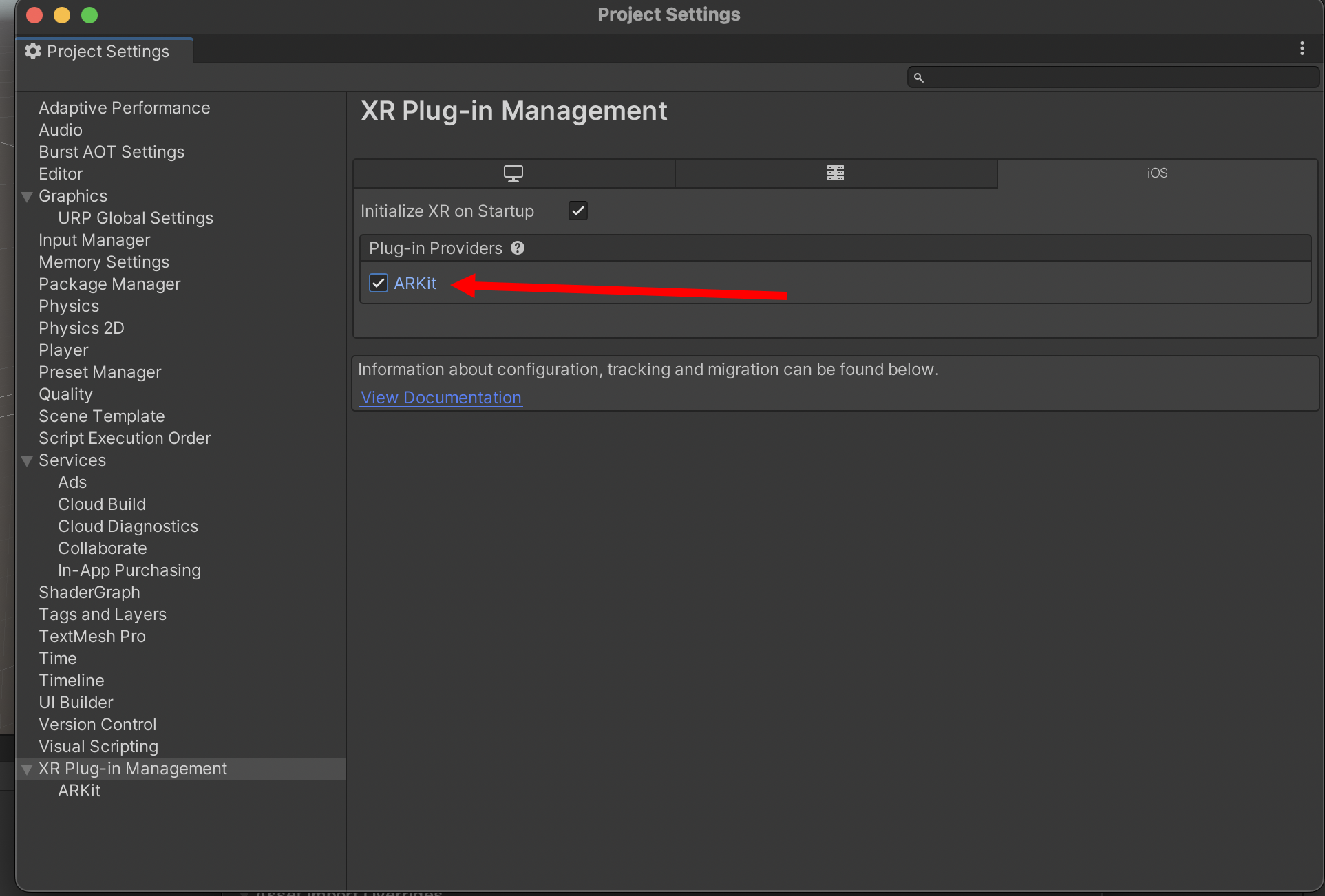Collapse the Services tree section
The width and height of the screenshot is (1325, 896).
pos(28,461)
